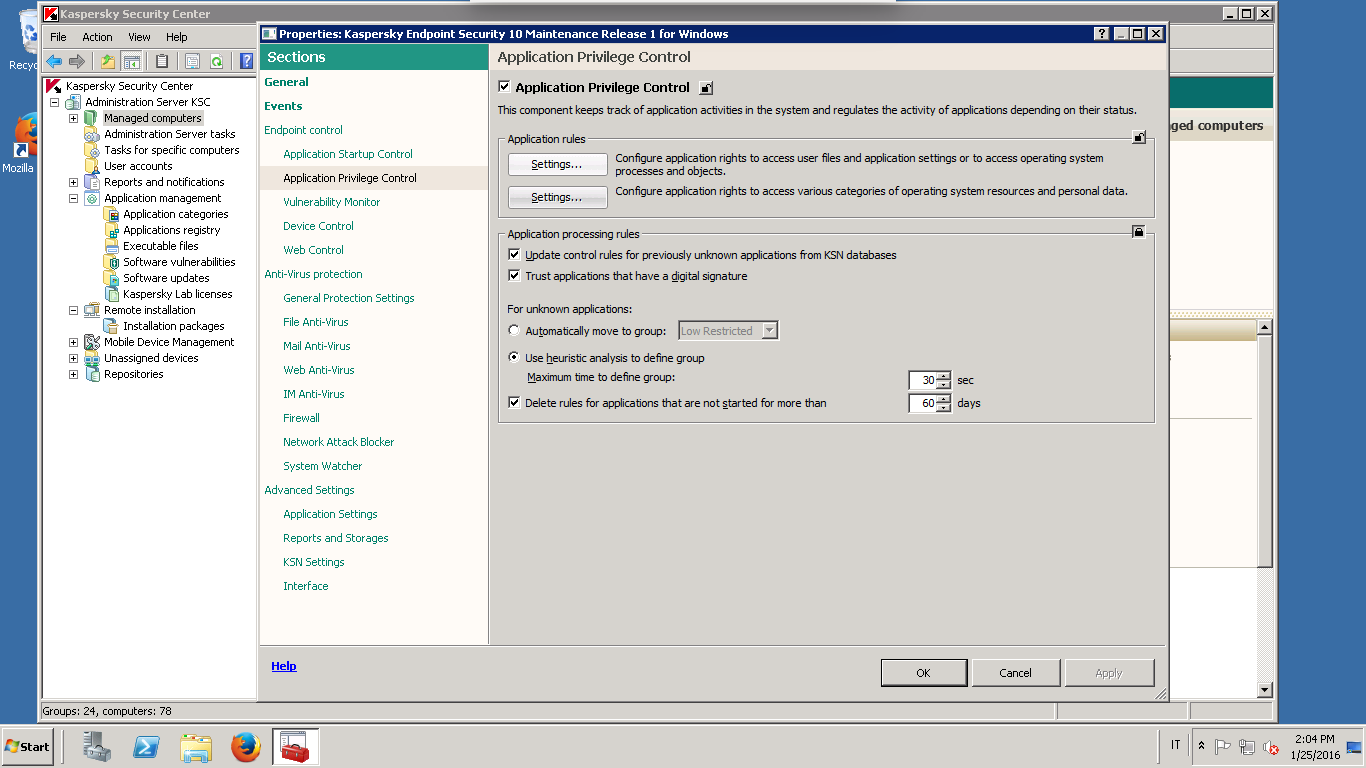Click the clipboard icon in console toolbar
Viewport: 1366px width, 768px height.
[x=161, y=61]
